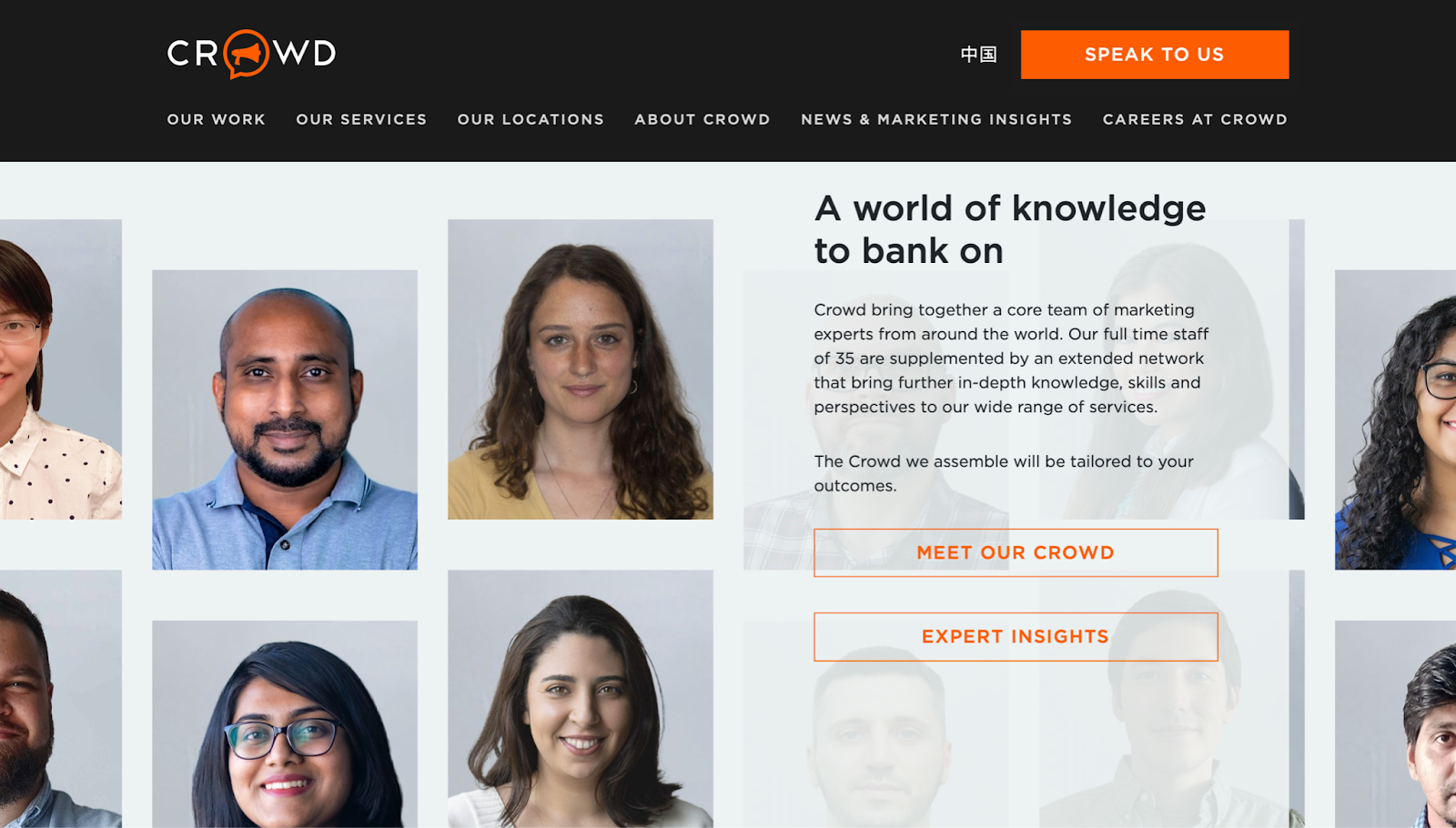Viewport: 1456px width, 828px height.
Task: Select the woman in polka dot blouse photo
Action: tap(60, 369)
